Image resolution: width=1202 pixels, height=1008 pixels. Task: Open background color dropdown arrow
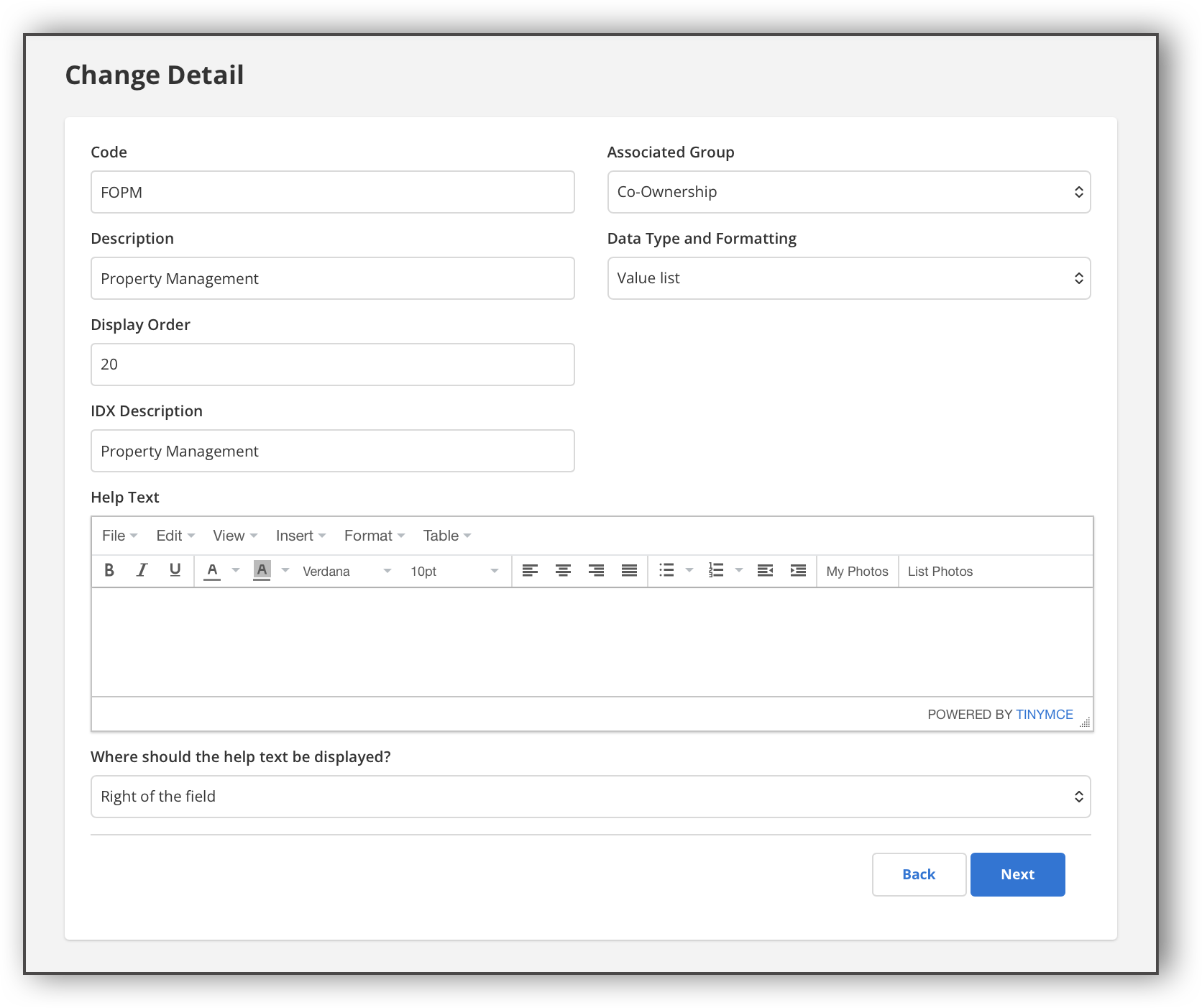point(285,571)
